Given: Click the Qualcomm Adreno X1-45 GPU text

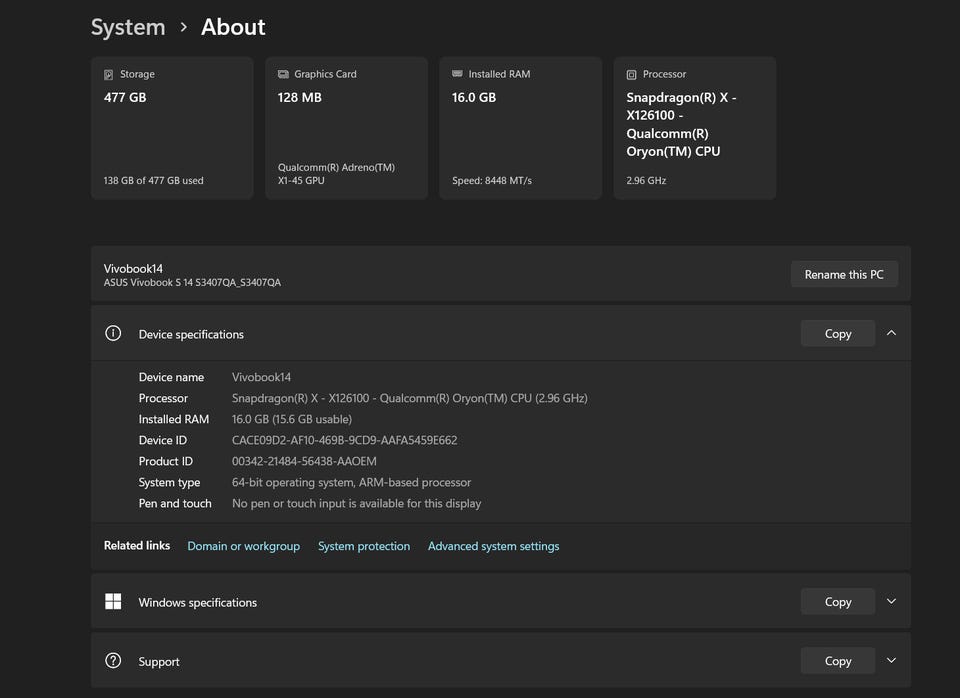Looking at the screenshot, I should [x=336, y=174].
